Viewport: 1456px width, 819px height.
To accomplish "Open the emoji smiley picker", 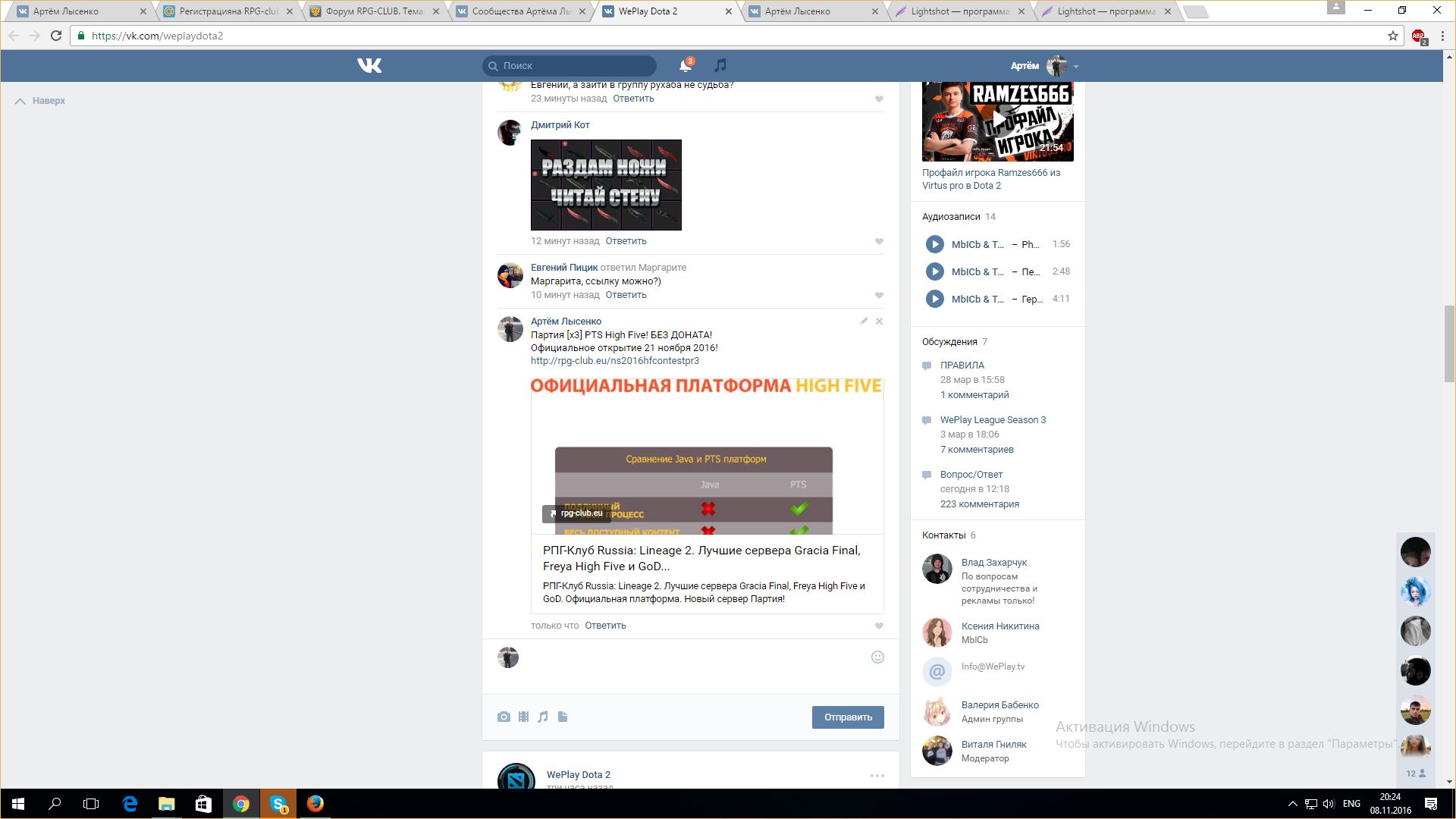I will pyautogui.click(x=877, y=657).
